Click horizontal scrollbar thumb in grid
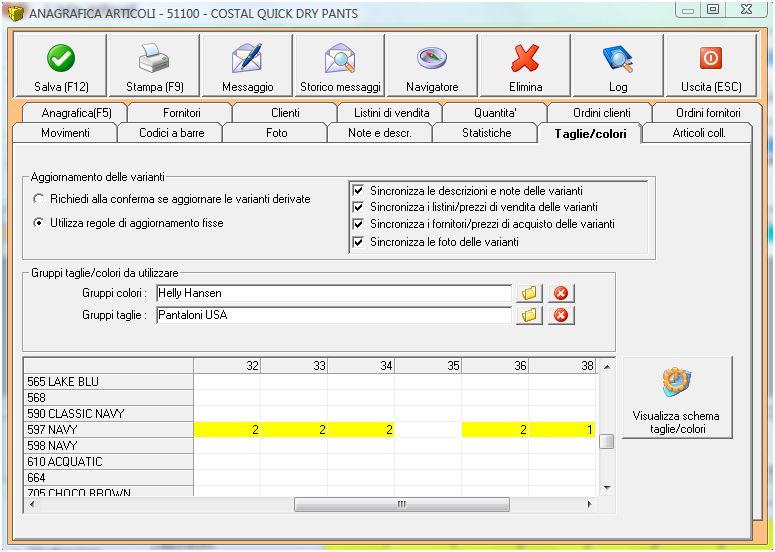 click(x=401, y=505)
